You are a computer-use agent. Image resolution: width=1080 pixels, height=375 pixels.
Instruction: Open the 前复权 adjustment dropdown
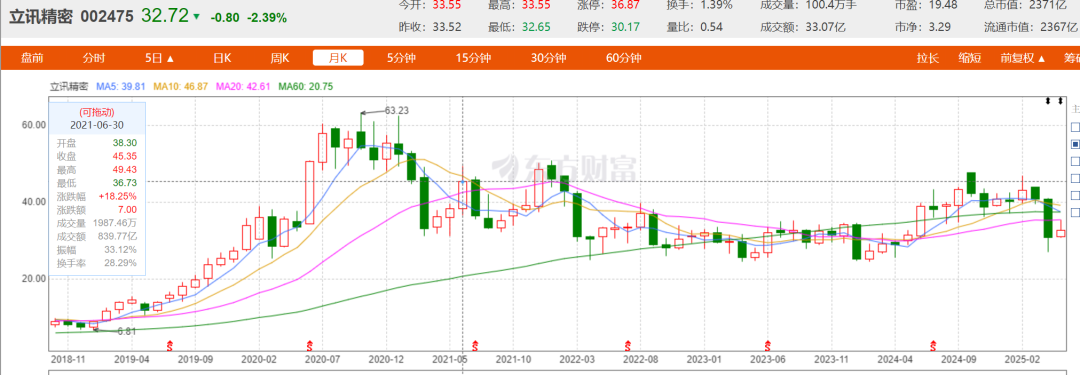coord(1023,59)
